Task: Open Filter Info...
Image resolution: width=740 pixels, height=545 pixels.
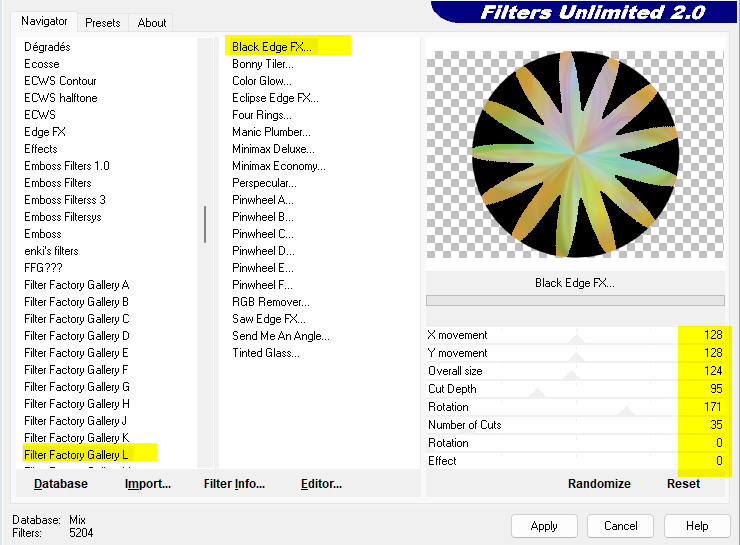Action: coord(234,484)
